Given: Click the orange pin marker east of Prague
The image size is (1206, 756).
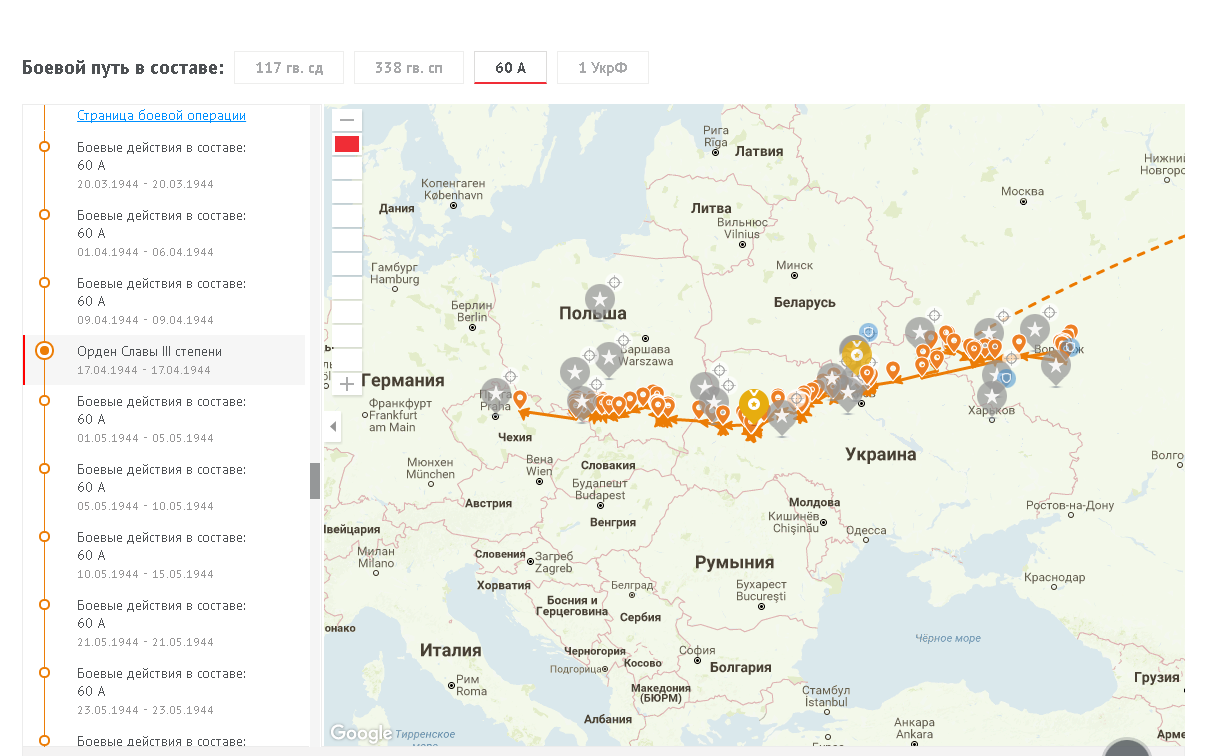Looking at the screenshot, I should click(x=520, y=400).
